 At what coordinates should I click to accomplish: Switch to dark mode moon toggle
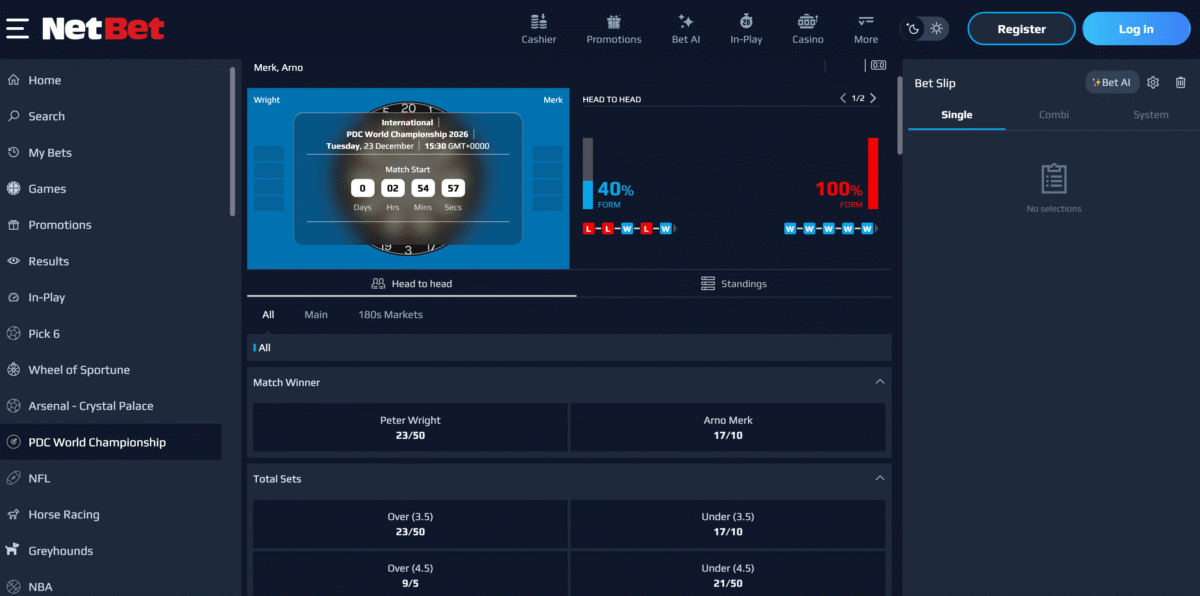914,29
